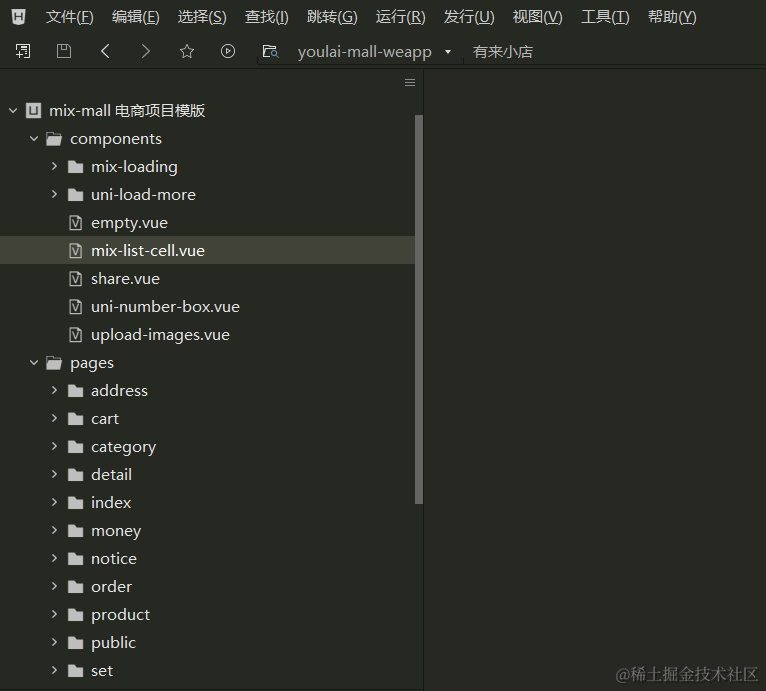Screen dimensions: 766x691
Task: Select the "upload-images.vue" file name
Action: click(x=160, y=335)
